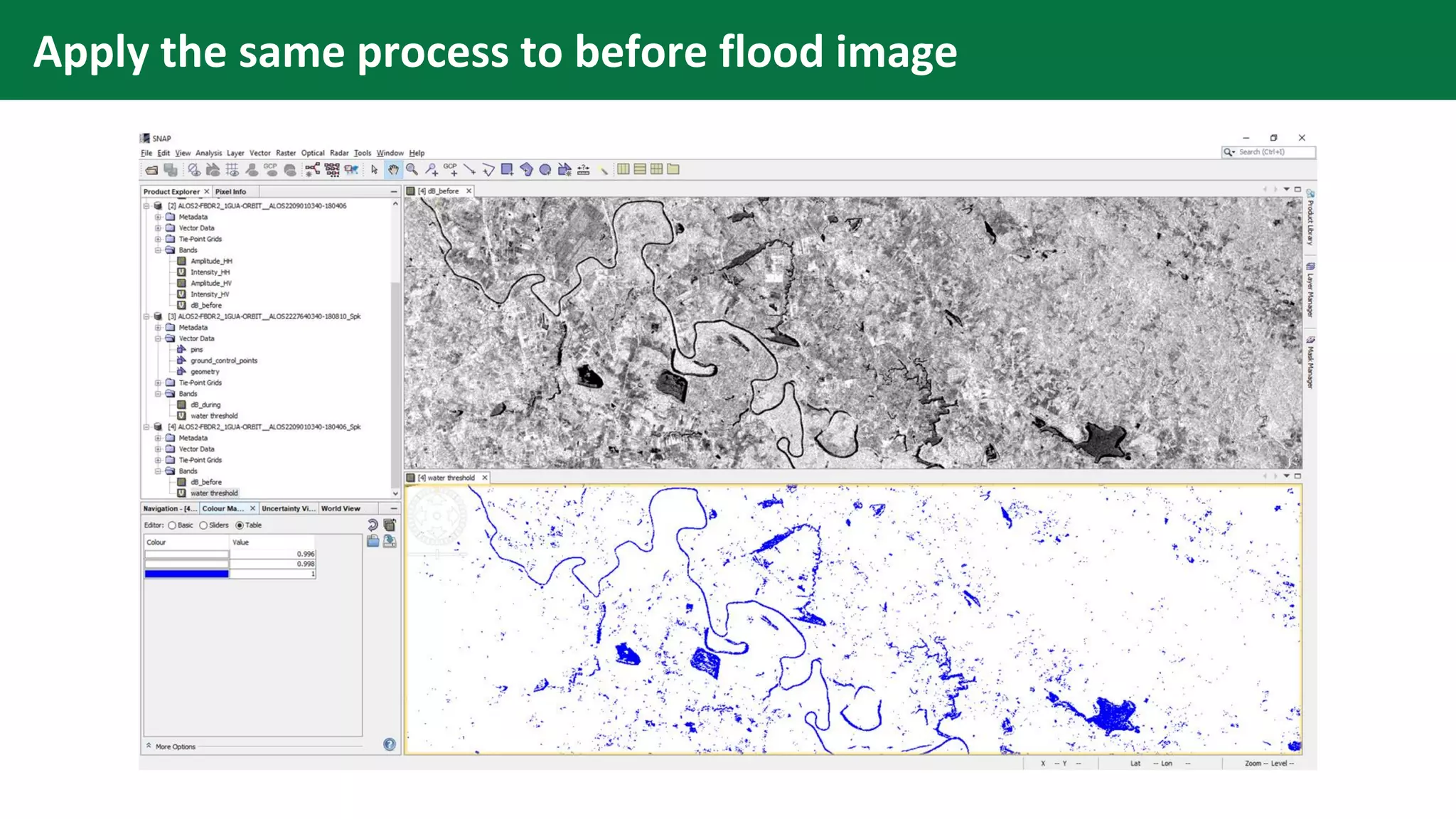Open the Radar menu

click(339, 153)
